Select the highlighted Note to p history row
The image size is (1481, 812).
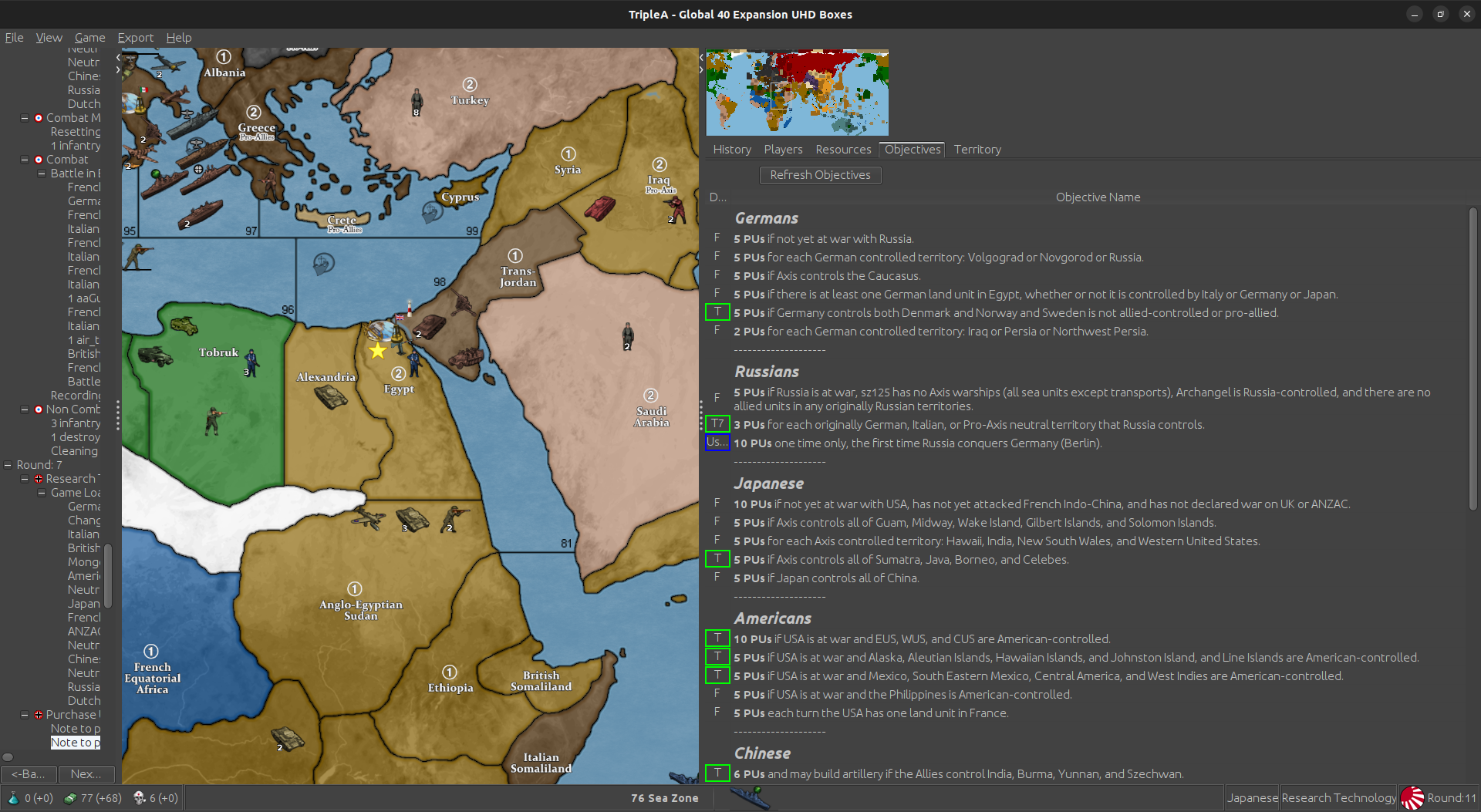click(76, 743)
